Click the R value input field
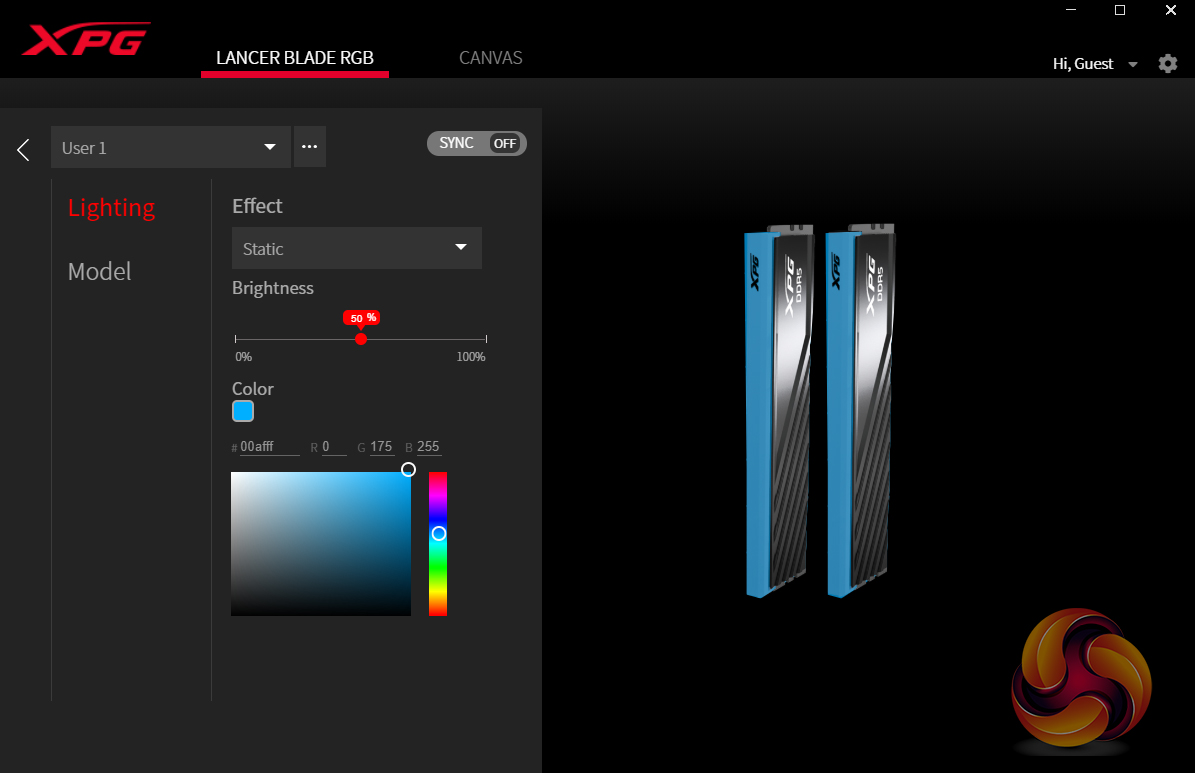The height and width of the screenshot is (773, 1195). [334, 447]
